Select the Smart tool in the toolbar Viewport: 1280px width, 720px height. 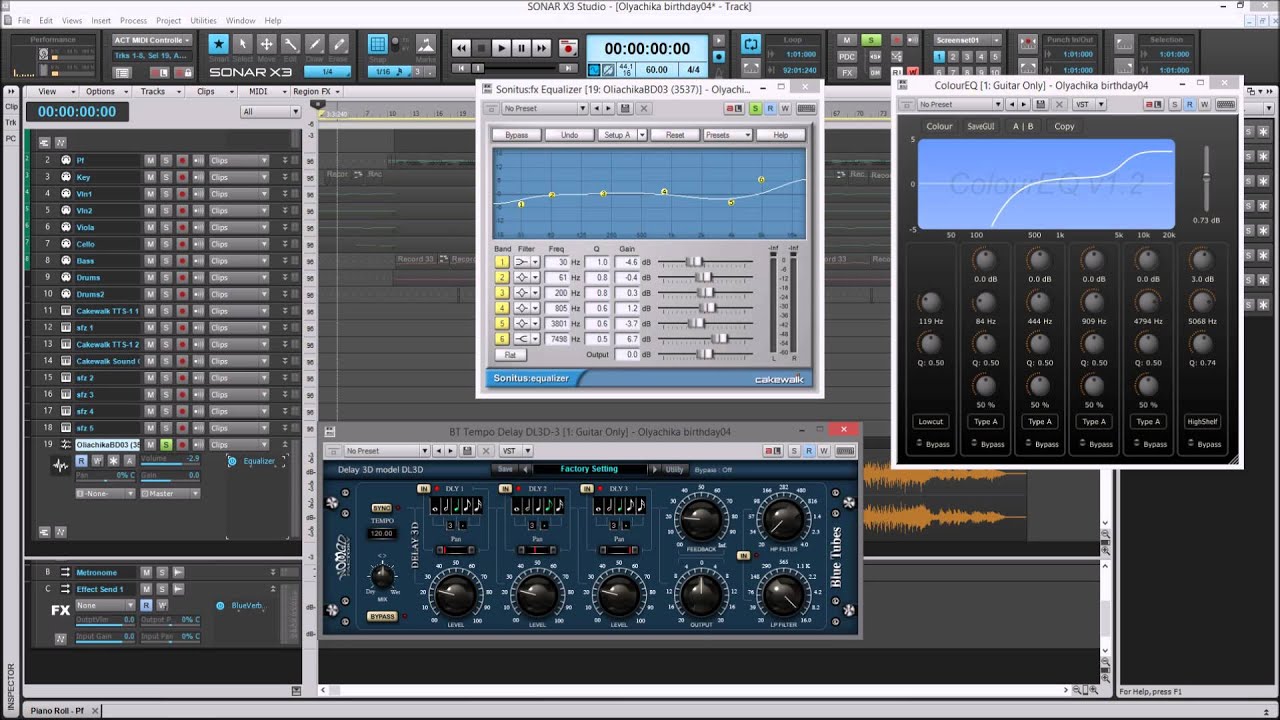(218, 44)
